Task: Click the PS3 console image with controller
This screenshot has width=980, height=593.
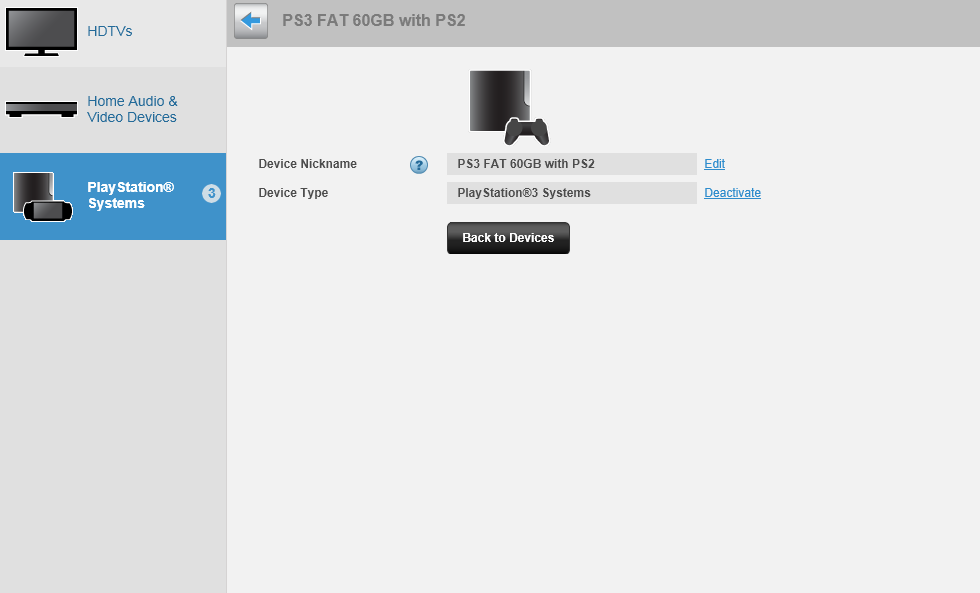Action: point(509,107)
